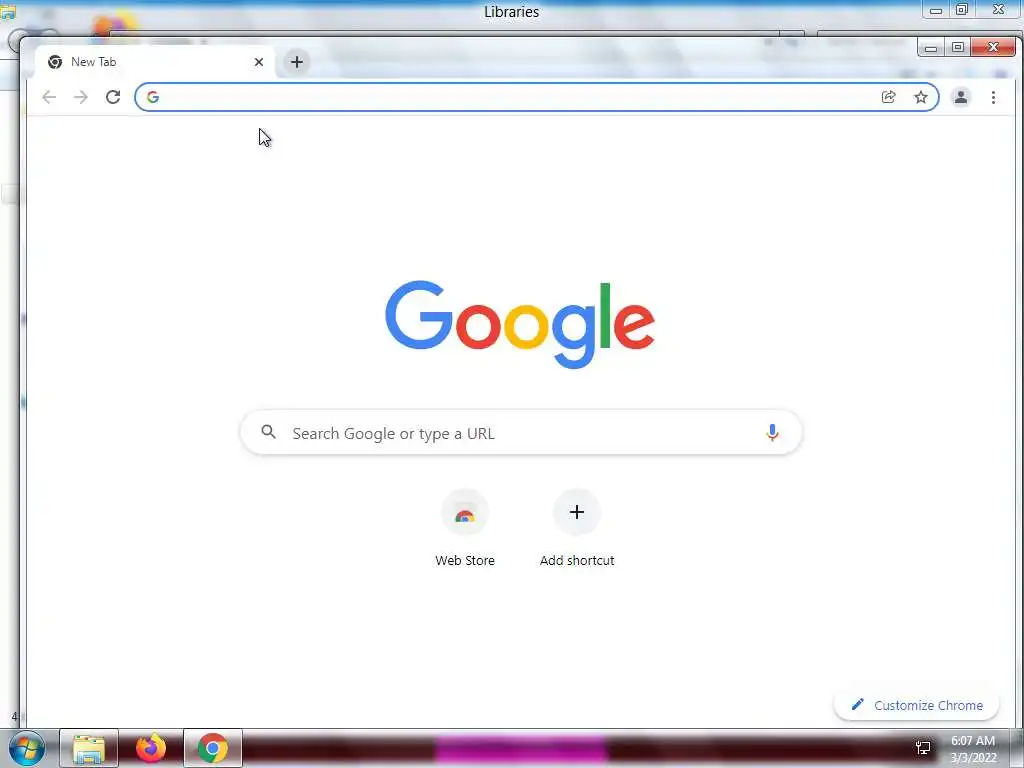Open Windows Explorer from taskbar
Screen dimensions: 1024x768
tap(89, 748)
